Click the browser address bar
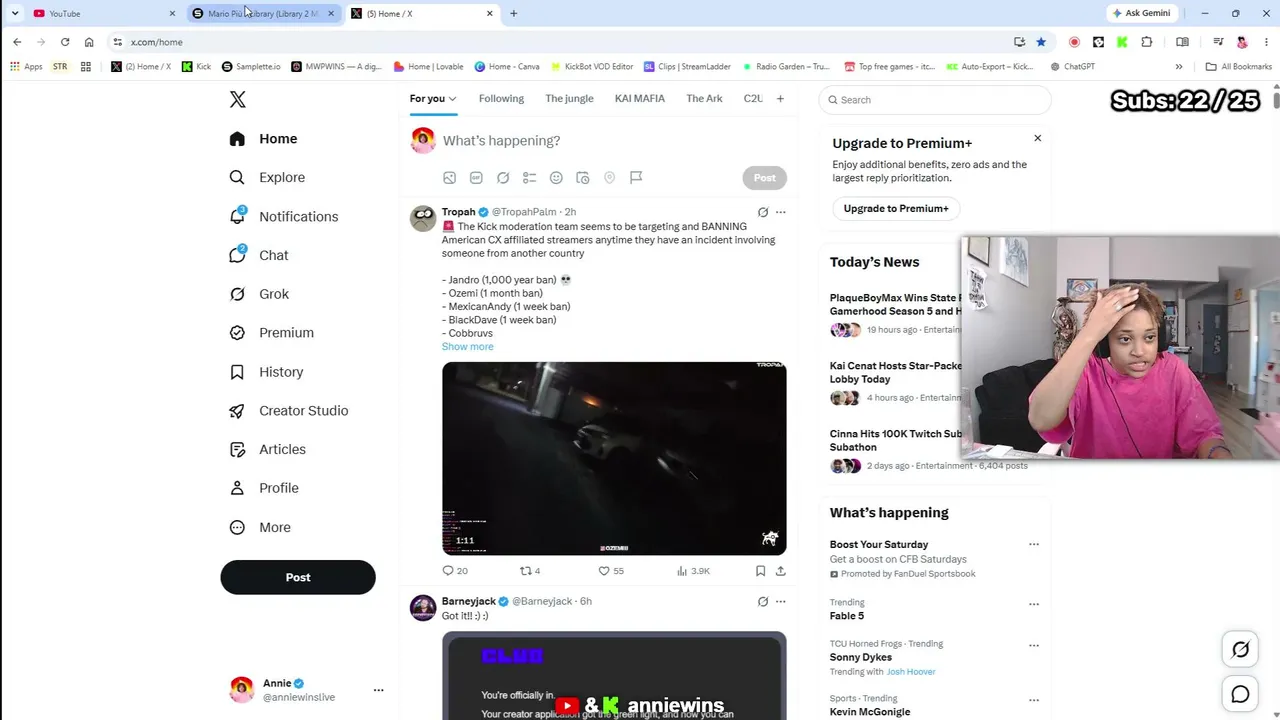The height and width of the screenshot is (720, 1280). pyautogui.click(x=560, y=42)
